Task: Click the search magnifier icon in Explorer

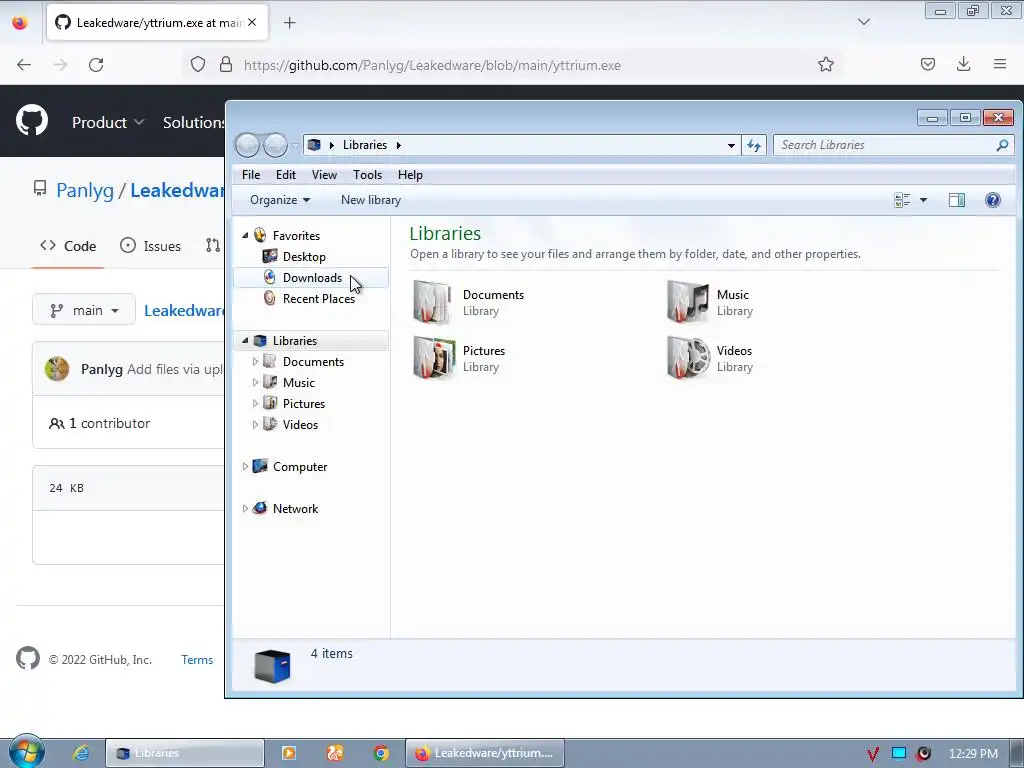Action: (x=1002, y=145)
